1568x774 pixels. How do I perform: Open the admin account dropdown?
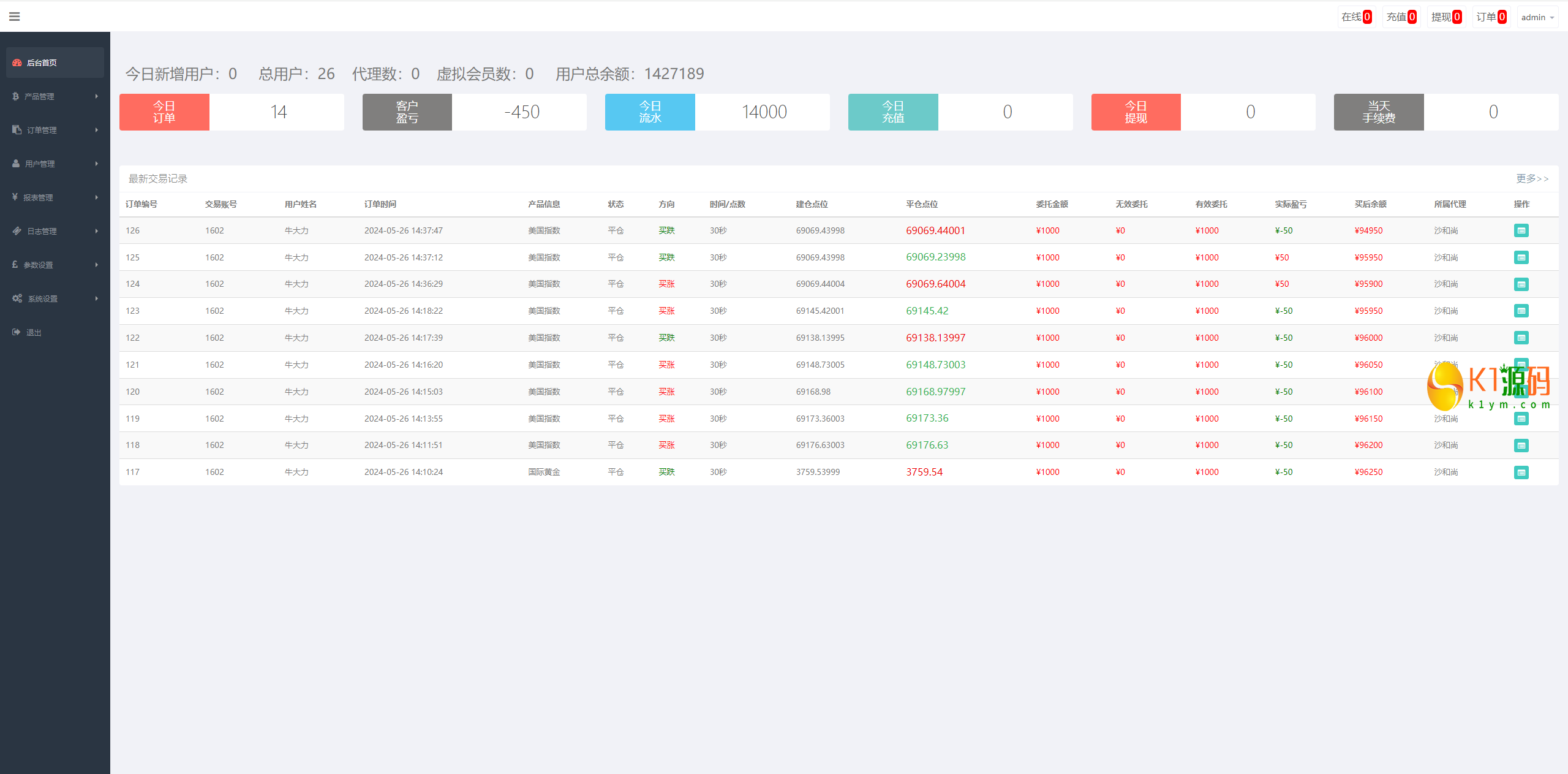(x=1537, y=17)
